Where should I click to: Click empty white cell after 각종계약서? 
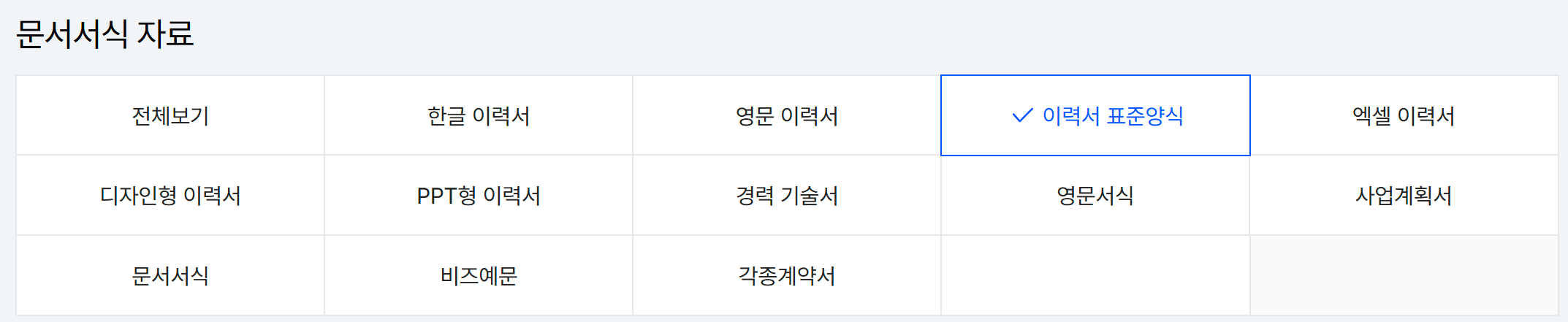tap(1095, 276)
